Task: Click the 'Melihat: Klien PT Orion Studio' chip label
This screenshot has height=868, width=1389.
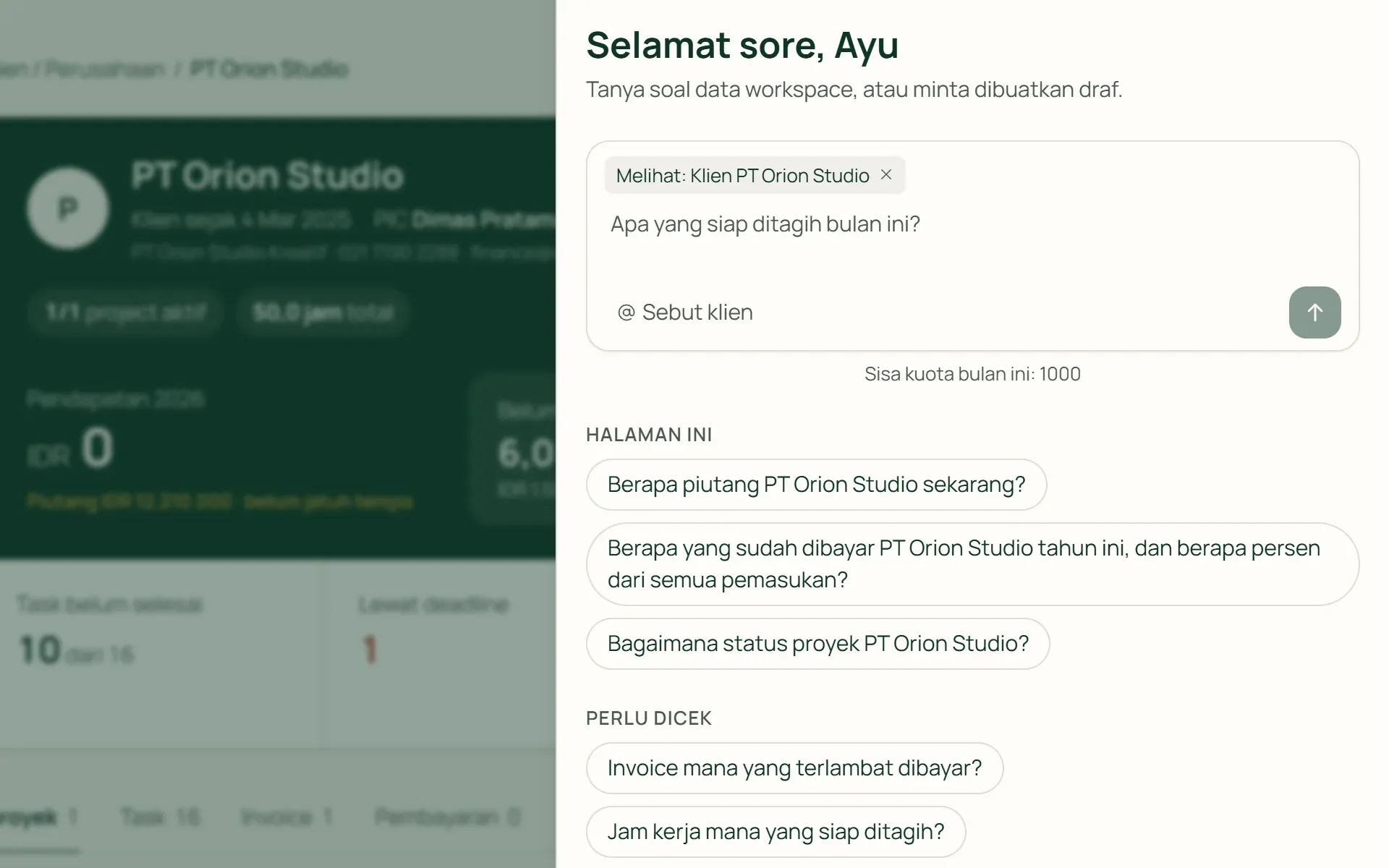Action: click(x=742, y=176)
